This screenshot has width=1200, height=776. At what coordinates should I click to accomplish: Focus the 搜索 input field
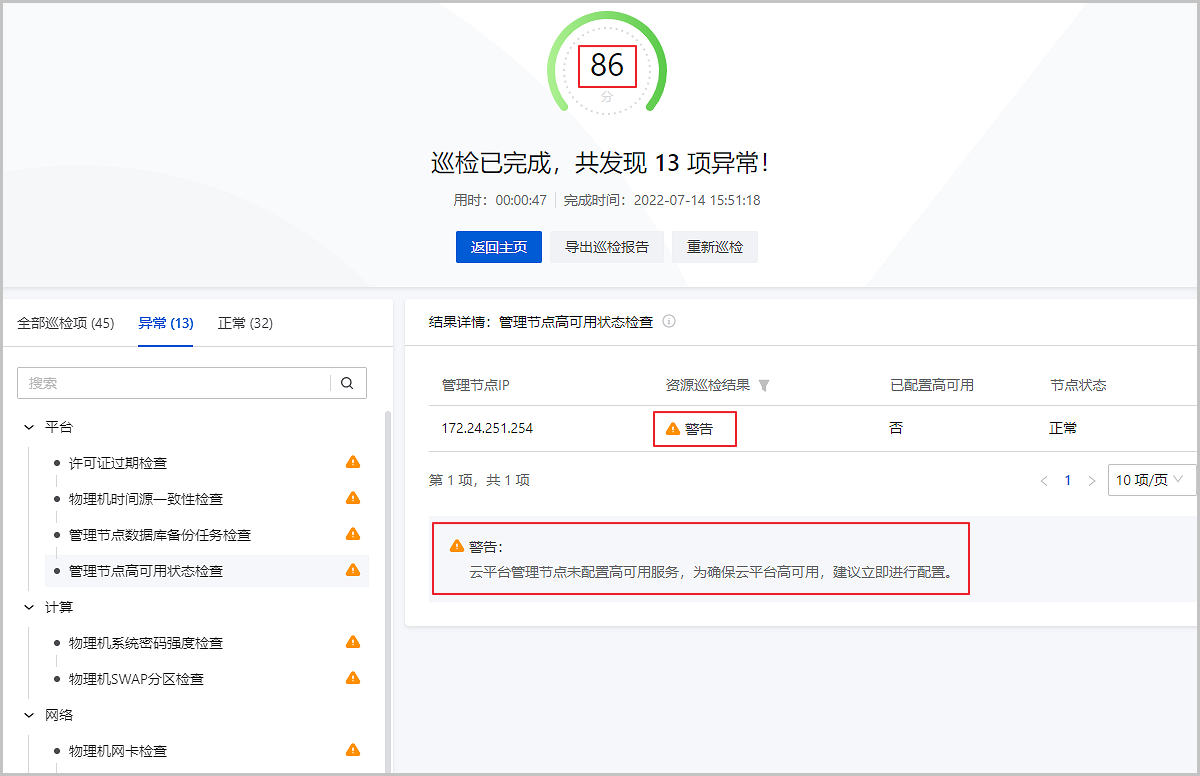(x=175, y=383)
